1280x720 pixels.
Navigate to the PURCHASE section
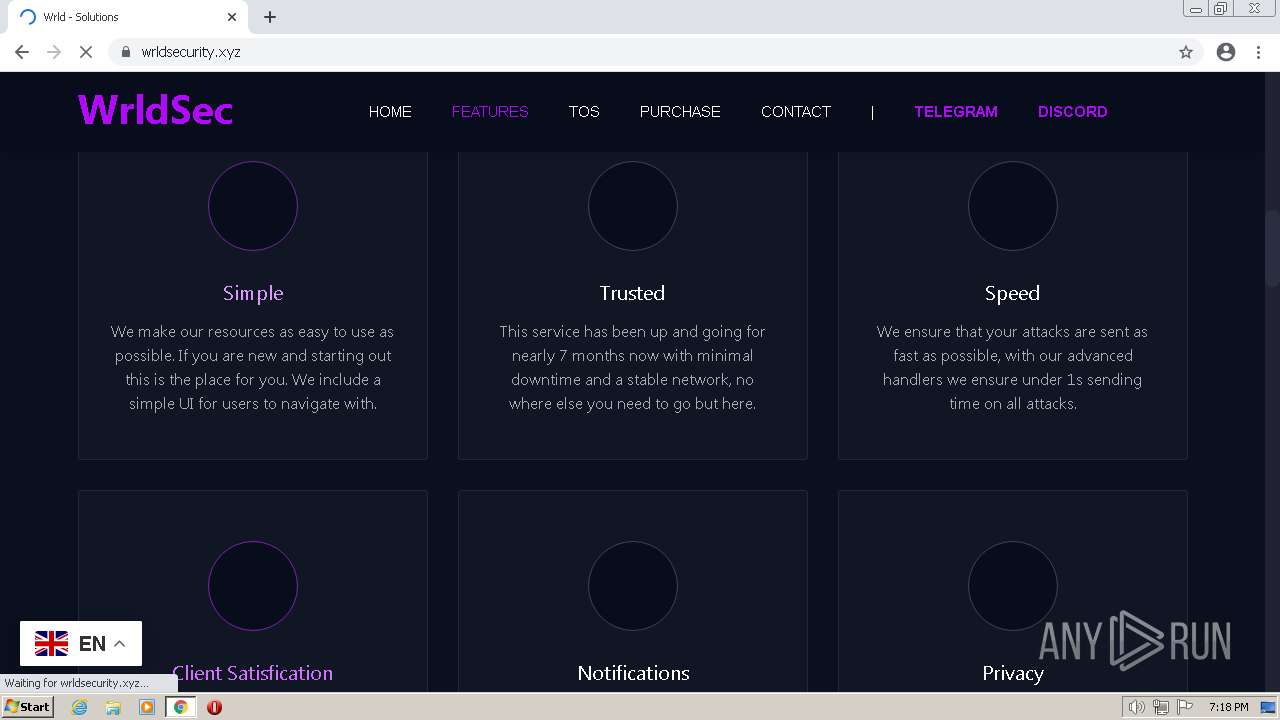point(680,112)
